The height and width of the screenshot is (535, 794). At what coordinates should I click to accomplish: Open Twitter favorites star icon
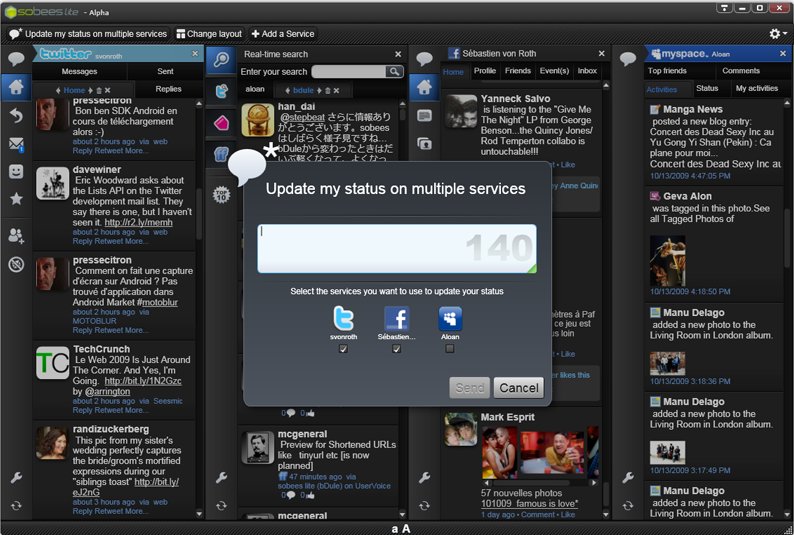(16, 199)
